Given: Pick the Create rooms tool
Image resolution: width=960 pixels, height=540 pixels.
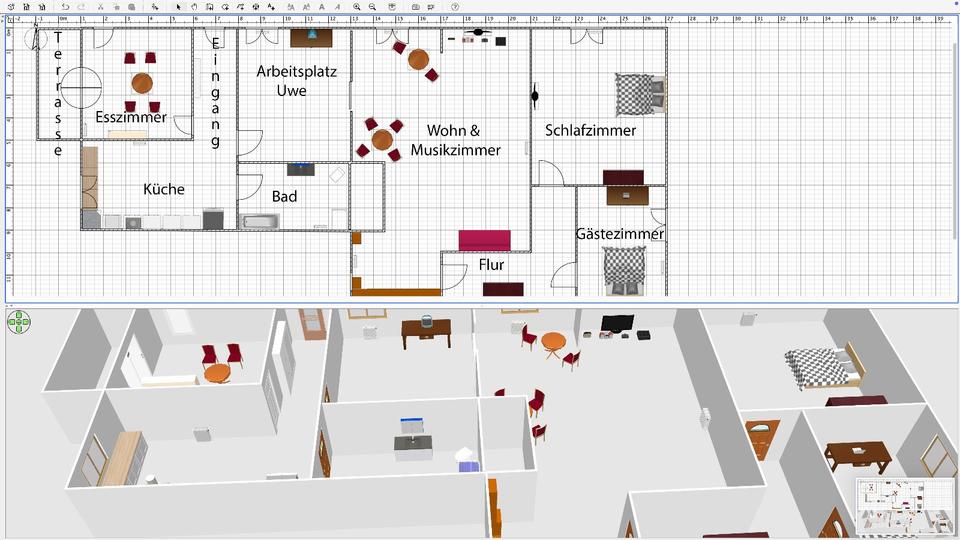Looking at the screenshot, I should (x=226, y=7).
